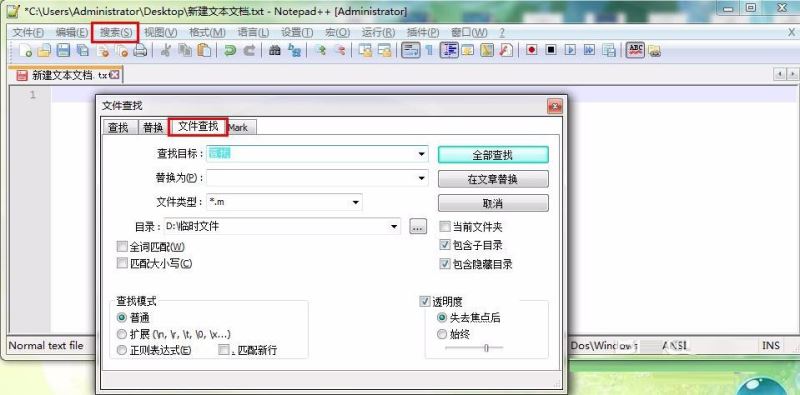Click the Stop Recording macro icon
The height and width of the screenshot is (395, 800).
(551, 51)
